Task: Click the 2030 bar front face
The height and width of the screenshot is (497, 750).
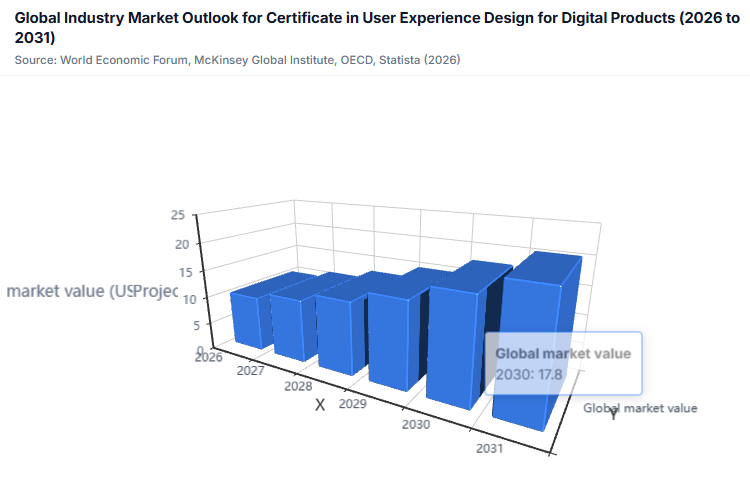Action: point(452,348)
